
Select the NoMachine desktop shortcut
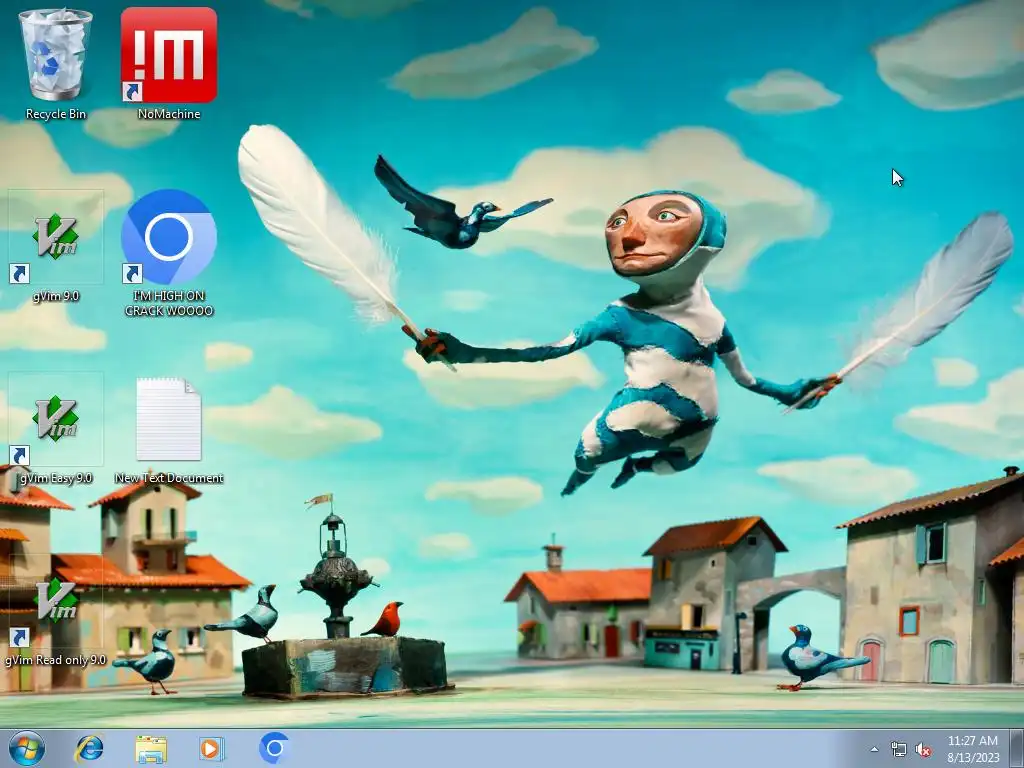click(168, 63)
